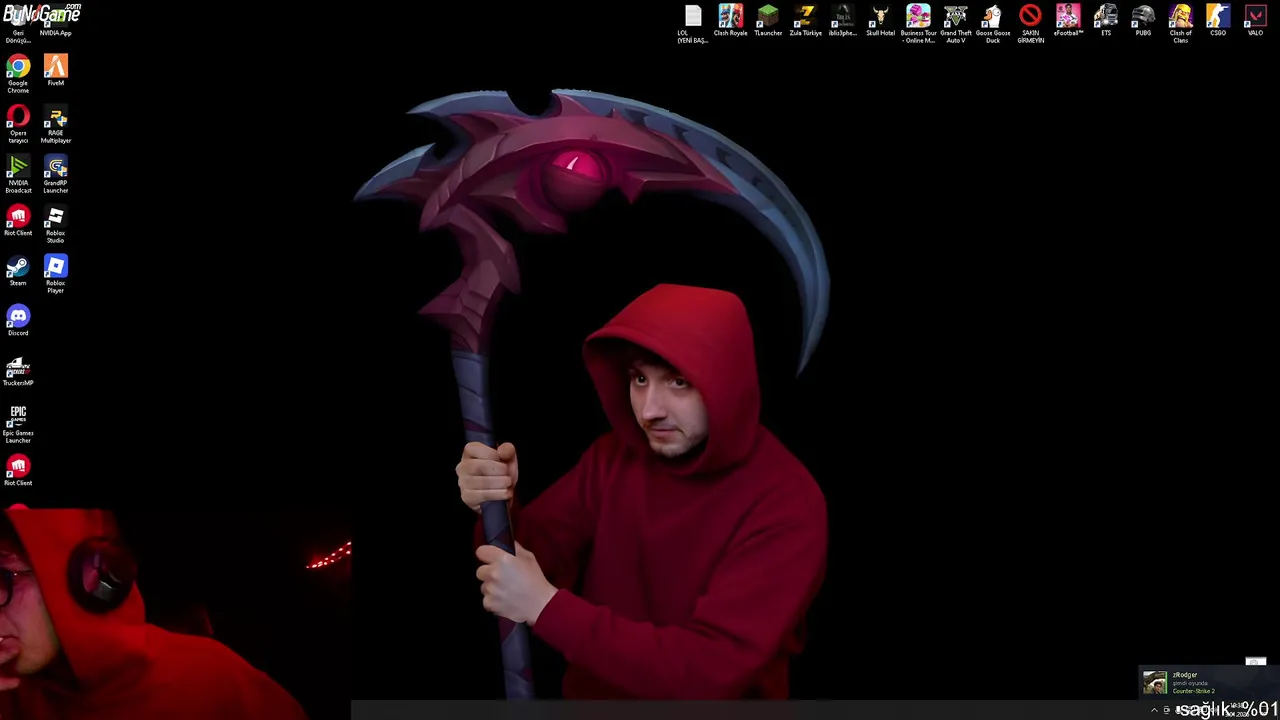Select the Epic Games Launcher shortcut
1280x720 pixels.
pyautogui.click(x=18, y=425)
